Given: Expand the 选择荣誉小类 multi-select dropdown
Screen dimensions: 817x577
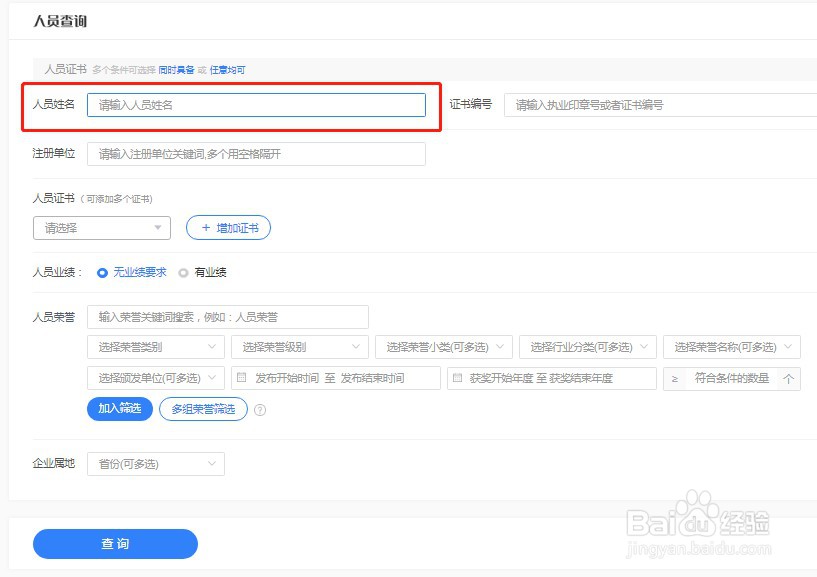Looking at the screenshot, I should (444, 347).
